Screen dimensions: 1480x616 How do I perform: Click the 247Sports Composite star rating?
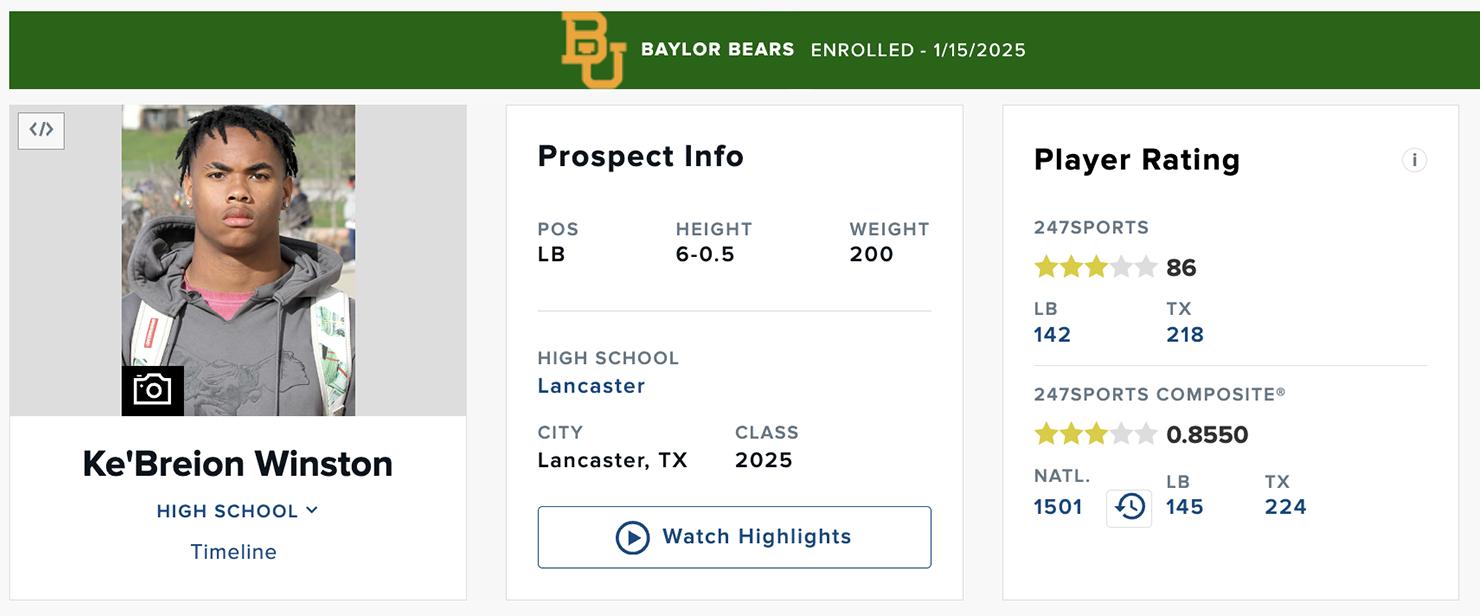[x=1095, y=434]
